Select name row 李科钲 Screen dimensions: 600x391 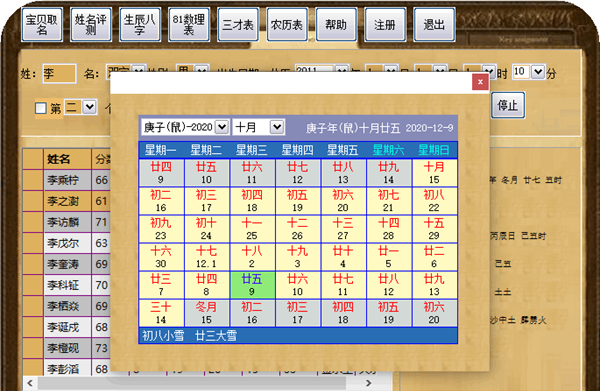(67, 285)
